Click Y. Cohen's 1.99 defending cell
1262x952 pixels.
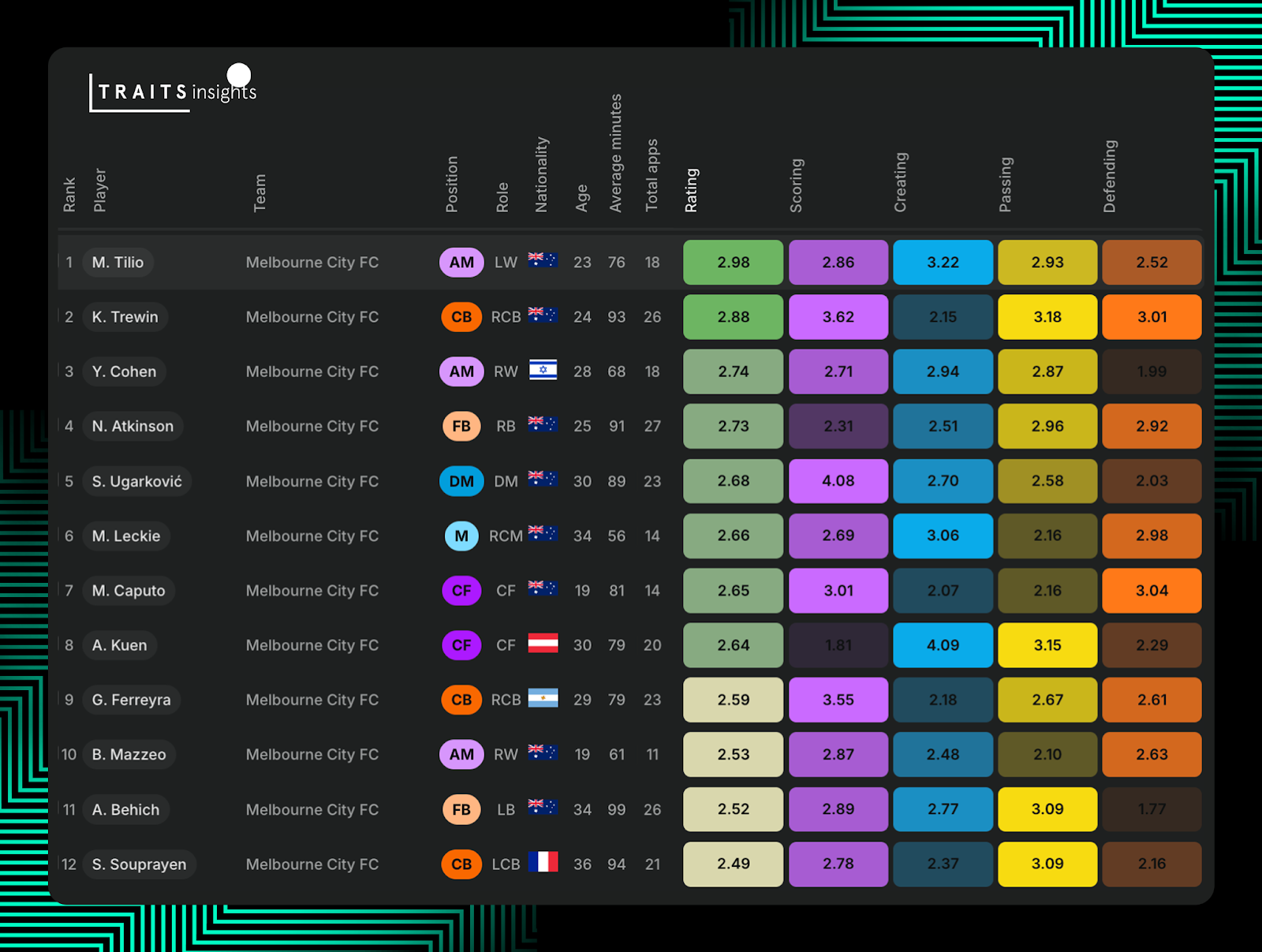tap(1152, 371)
